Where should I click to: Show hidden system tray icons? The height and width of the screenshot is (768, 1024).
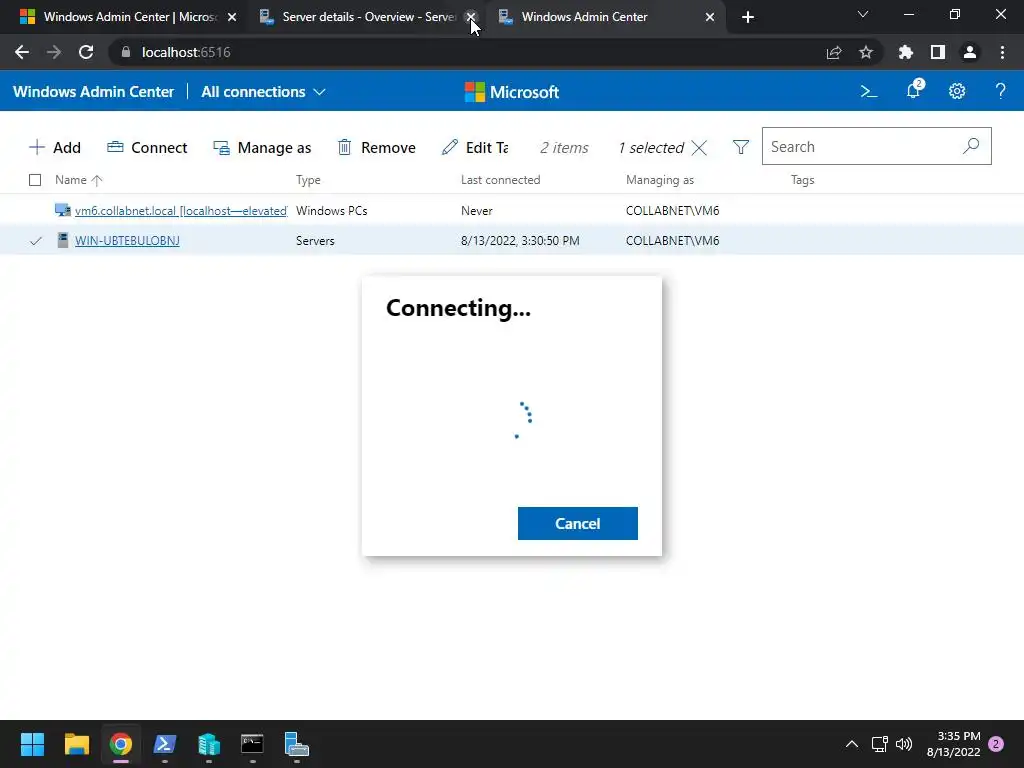click(852, 744)
